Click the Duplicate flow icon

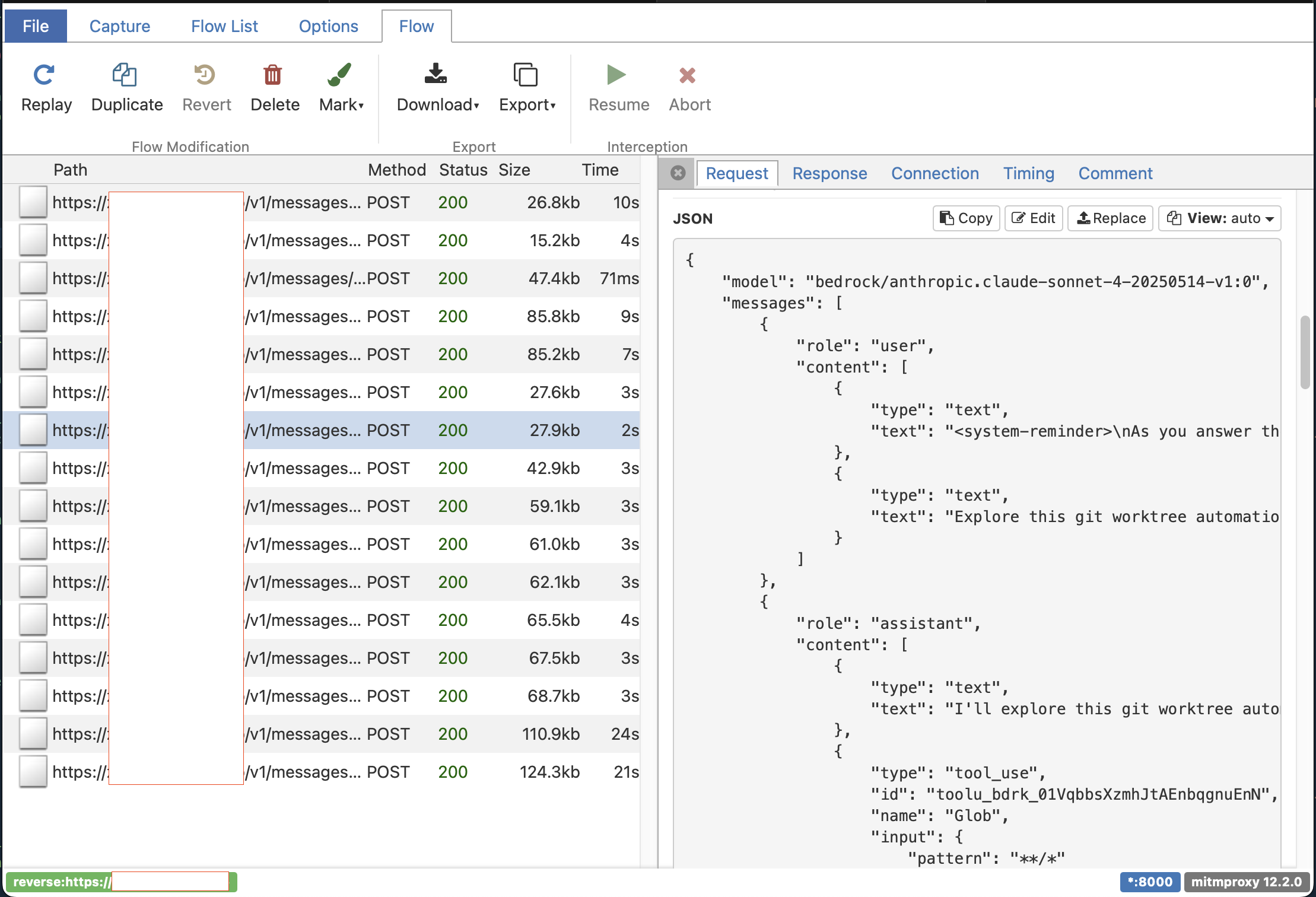coord(125,75)
